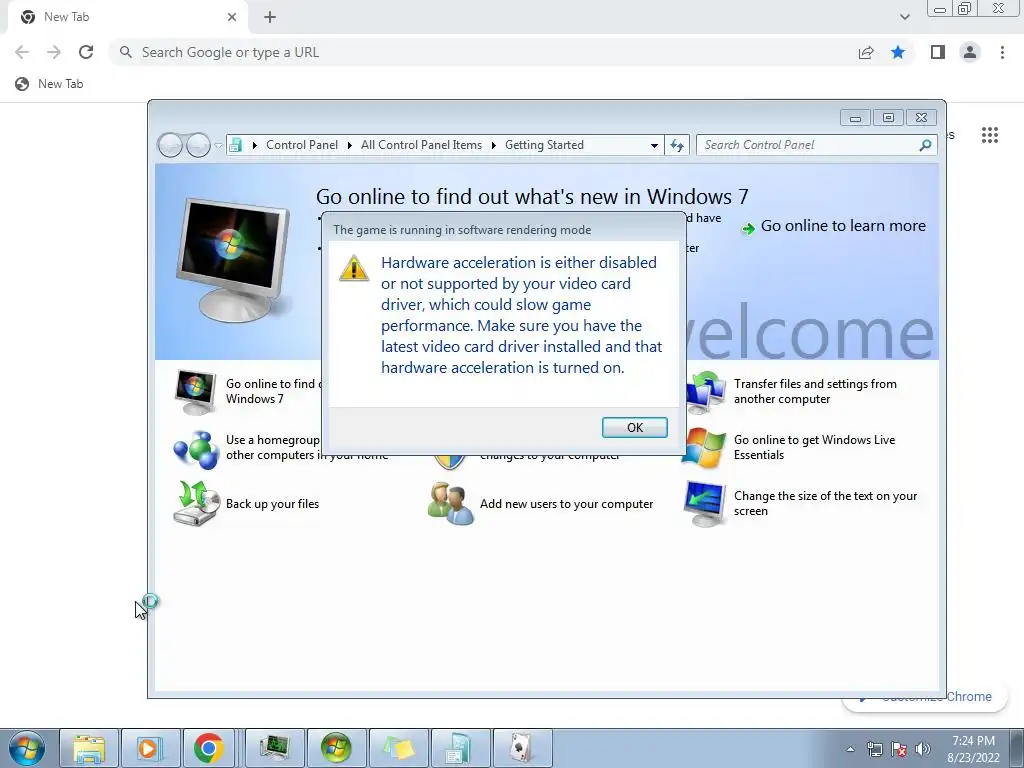1024x768 pixels.
Task: Open Chrome side panel
Action: coord(938,52)
